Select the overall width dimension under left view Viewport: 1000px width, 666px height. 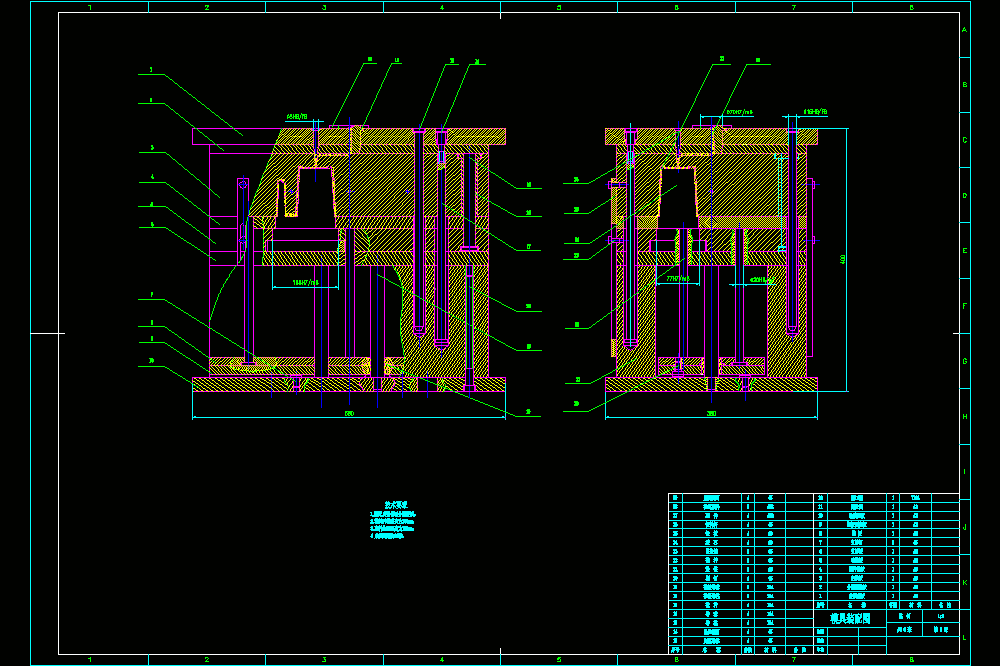pyautogui.click(x=349, y=414)
